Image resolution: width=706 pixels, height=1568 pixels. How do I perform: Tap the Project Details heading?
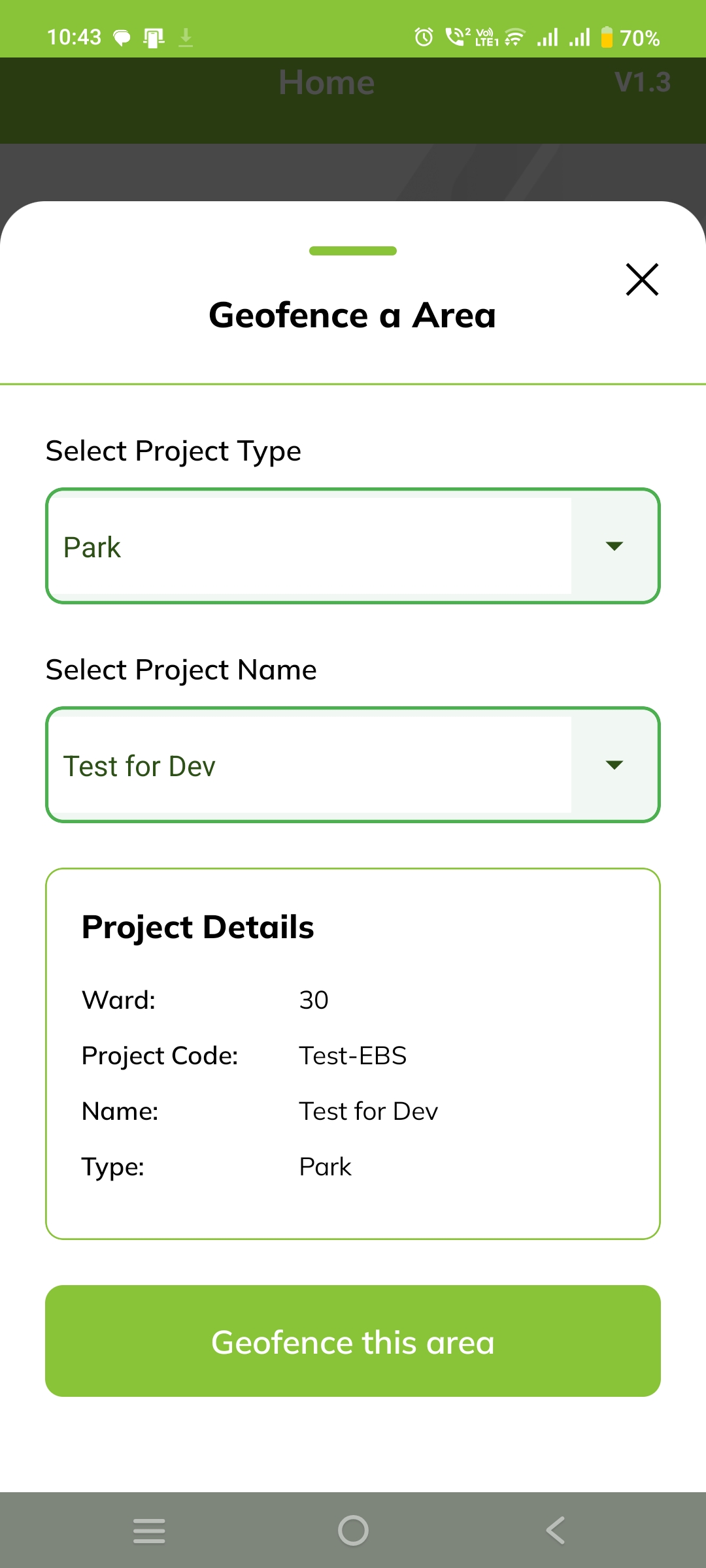[x=197, y=927]
